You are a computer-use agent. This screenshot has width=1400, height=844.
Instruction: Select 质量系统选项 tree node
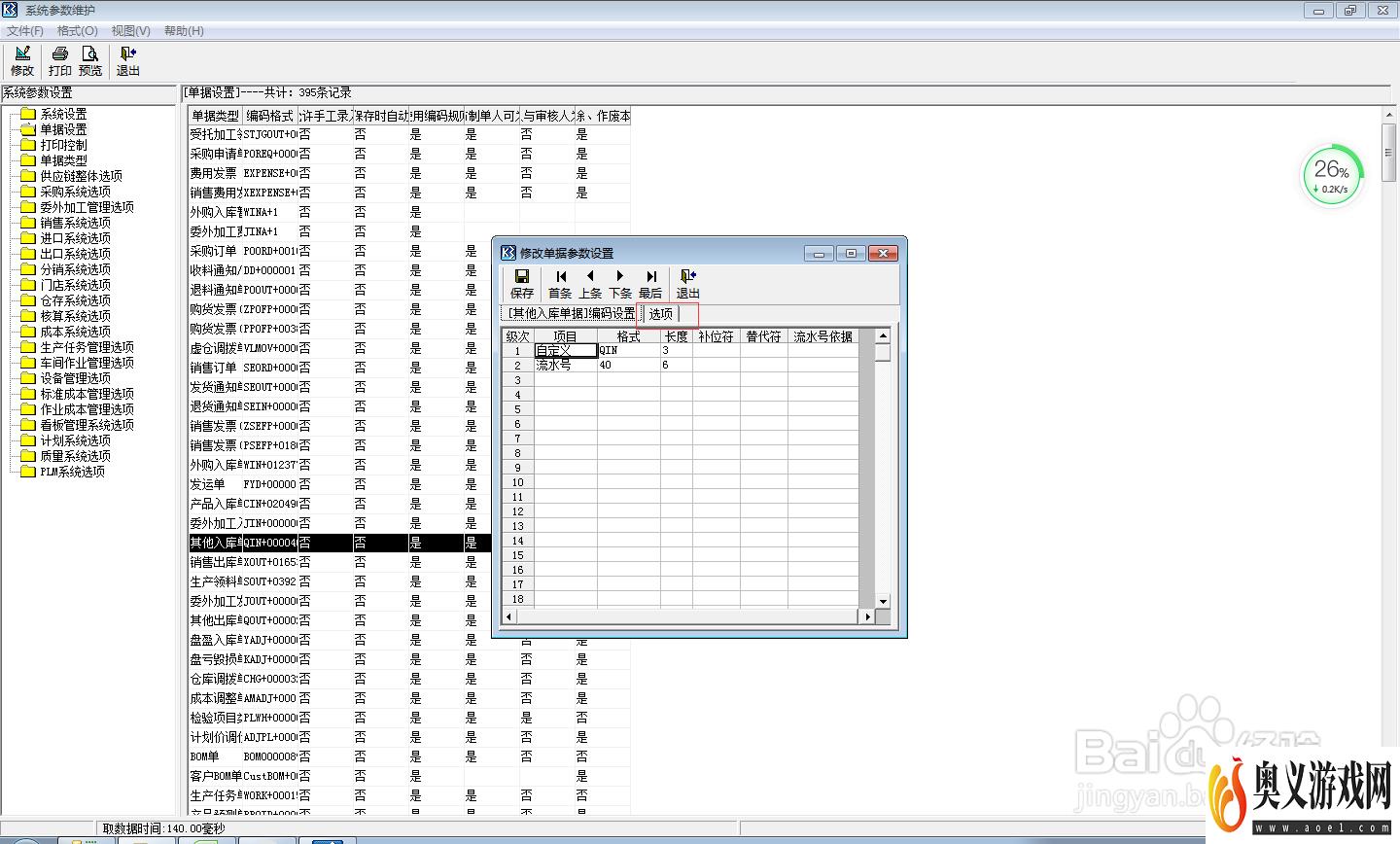point(75,456)
